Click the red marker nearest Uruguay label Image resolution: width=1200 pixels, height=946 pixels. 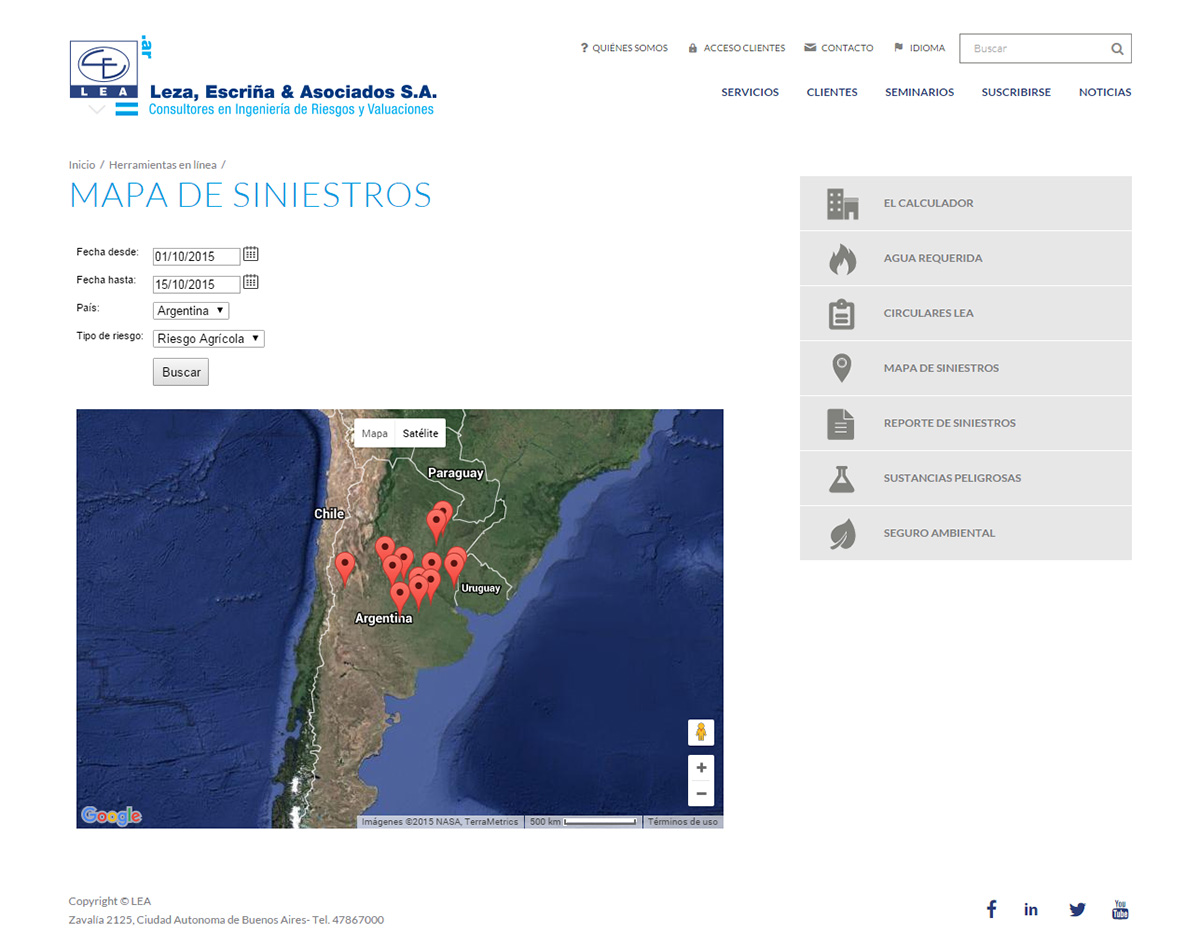coord(454,569)
